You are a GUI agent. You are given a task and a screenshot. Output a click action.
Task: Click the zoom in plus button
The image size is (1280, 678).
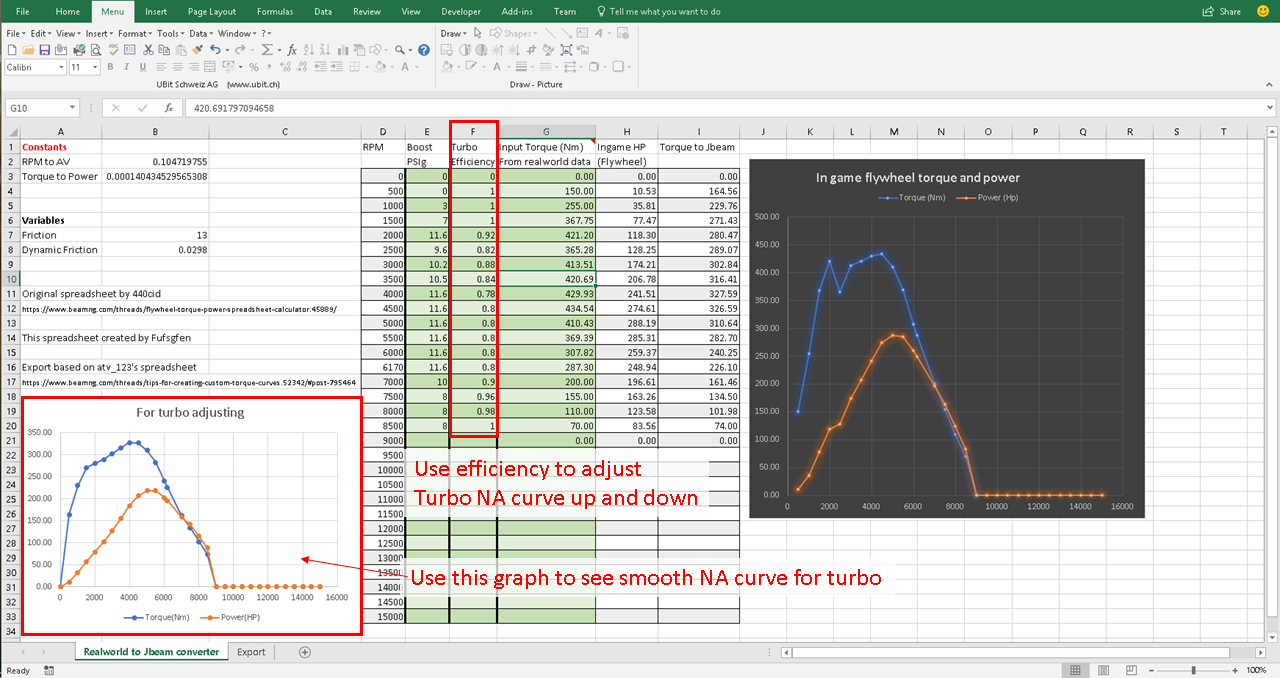pyautogui.click(x=1237, y=670)
